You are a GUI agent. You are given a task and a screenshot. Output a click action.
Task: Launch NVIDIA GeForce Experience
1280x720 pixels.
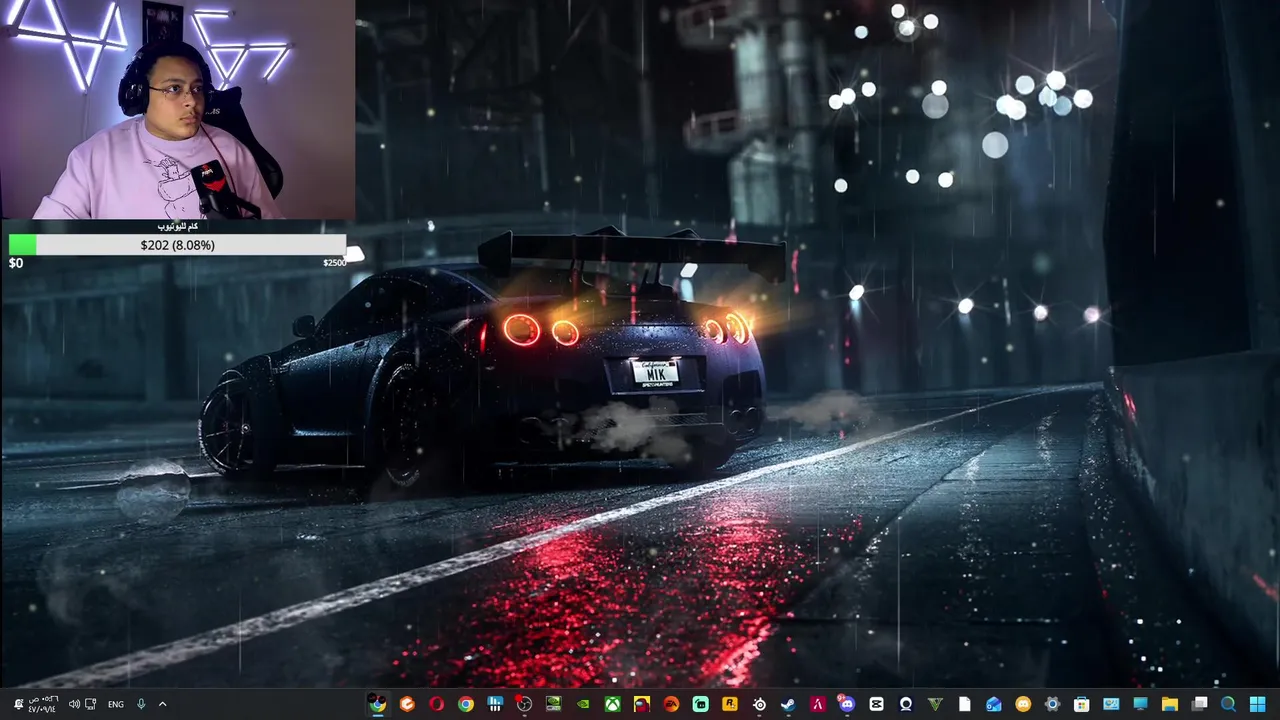[583, 704]
